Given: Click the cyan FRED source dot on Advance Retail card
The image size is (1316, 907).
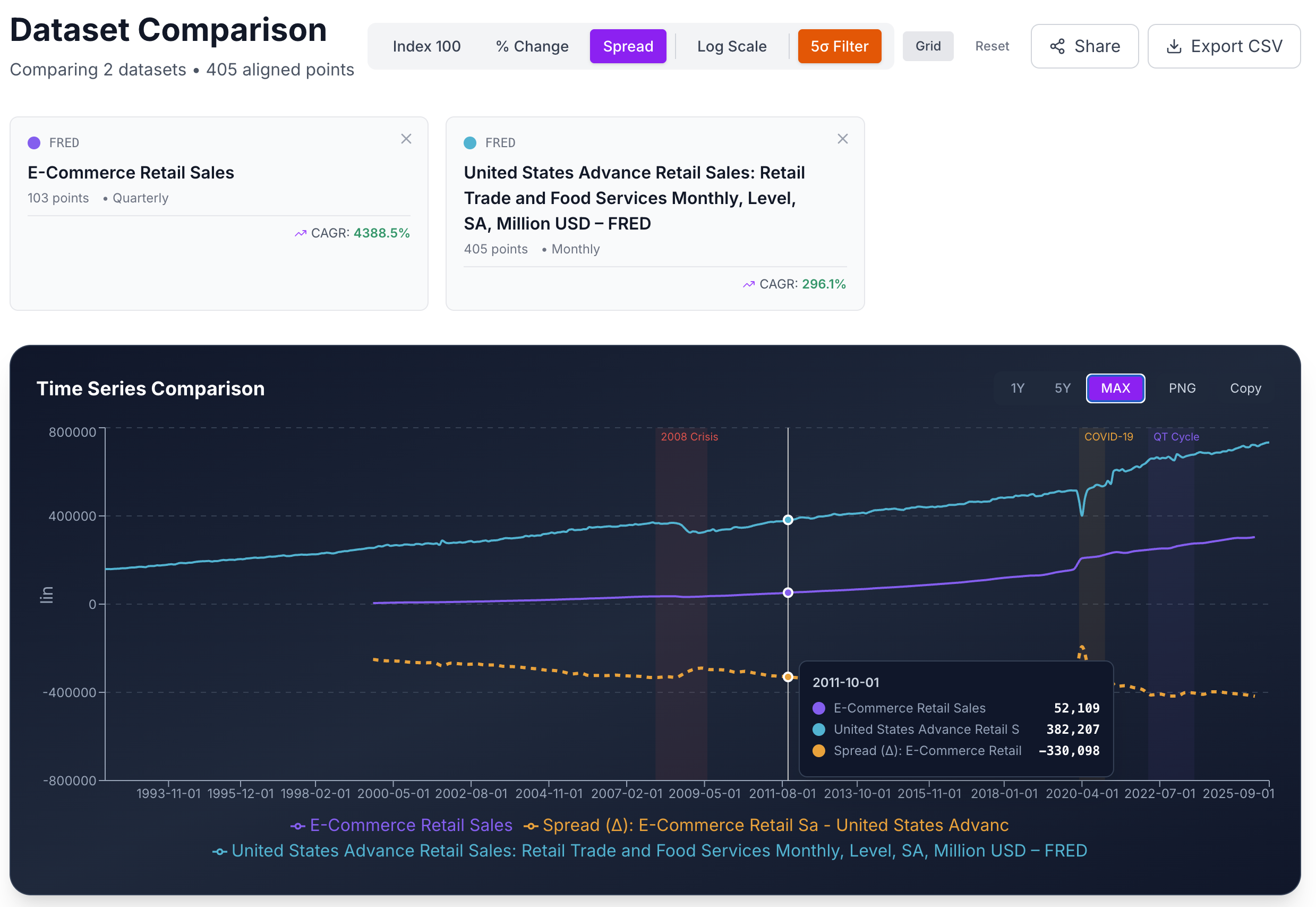Looking at the screenshot, I should coord(469,142).
